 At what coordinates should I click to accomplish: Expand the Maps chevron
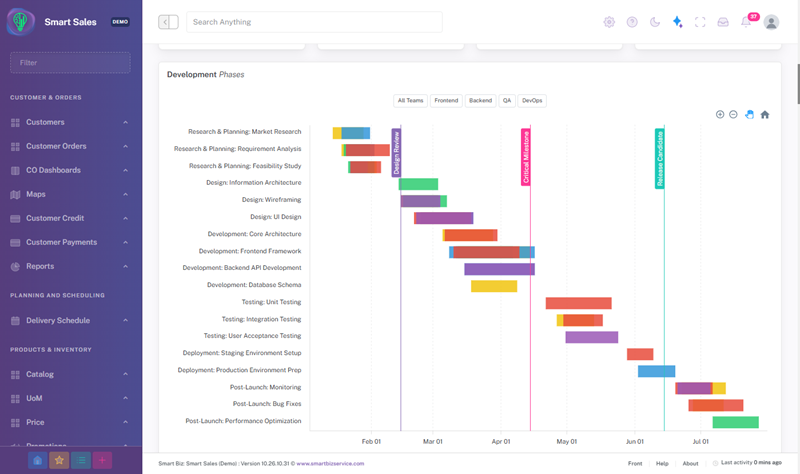tap(126, 194)
